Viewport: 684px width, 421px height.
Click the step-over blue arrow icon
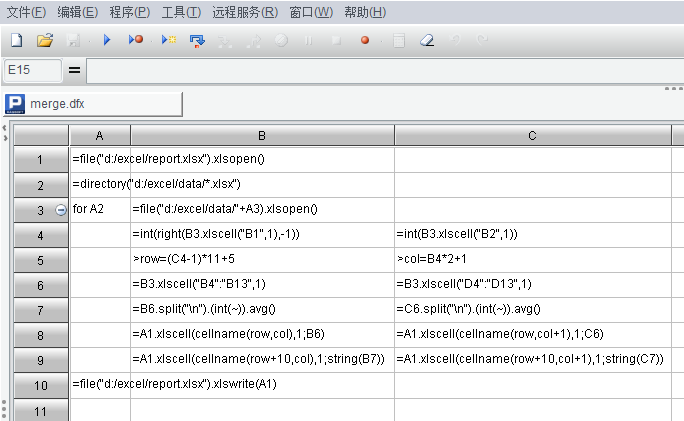click(197, 40)
